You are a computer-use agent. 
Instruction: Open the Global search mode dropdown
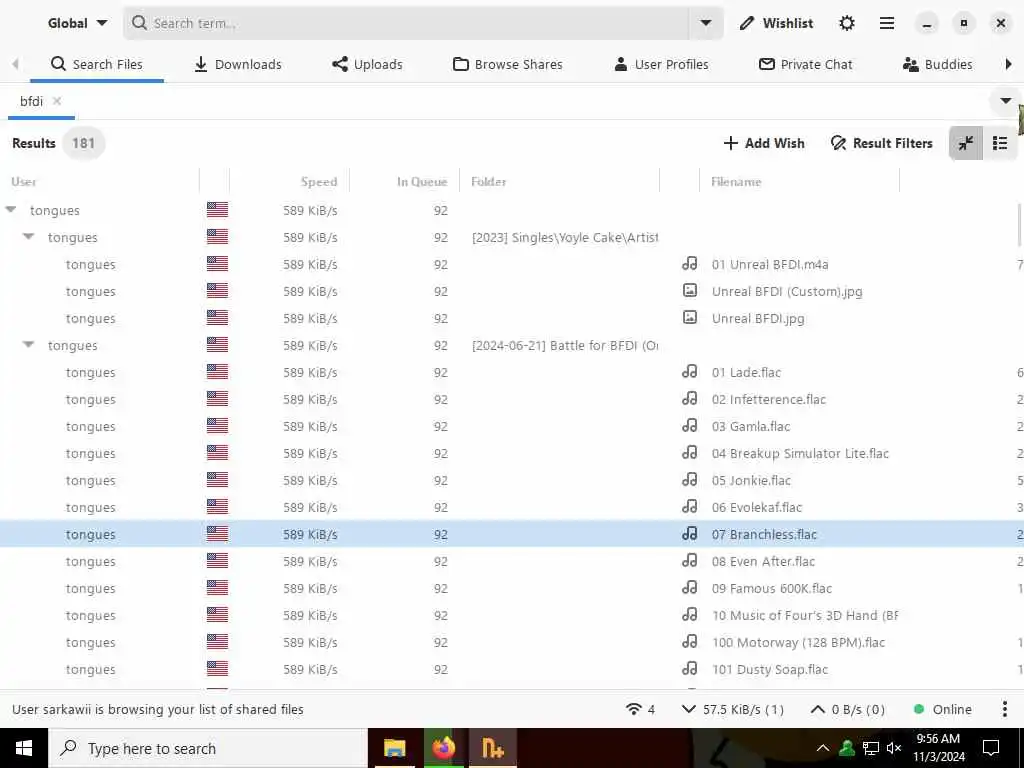[x=77, y=23]
